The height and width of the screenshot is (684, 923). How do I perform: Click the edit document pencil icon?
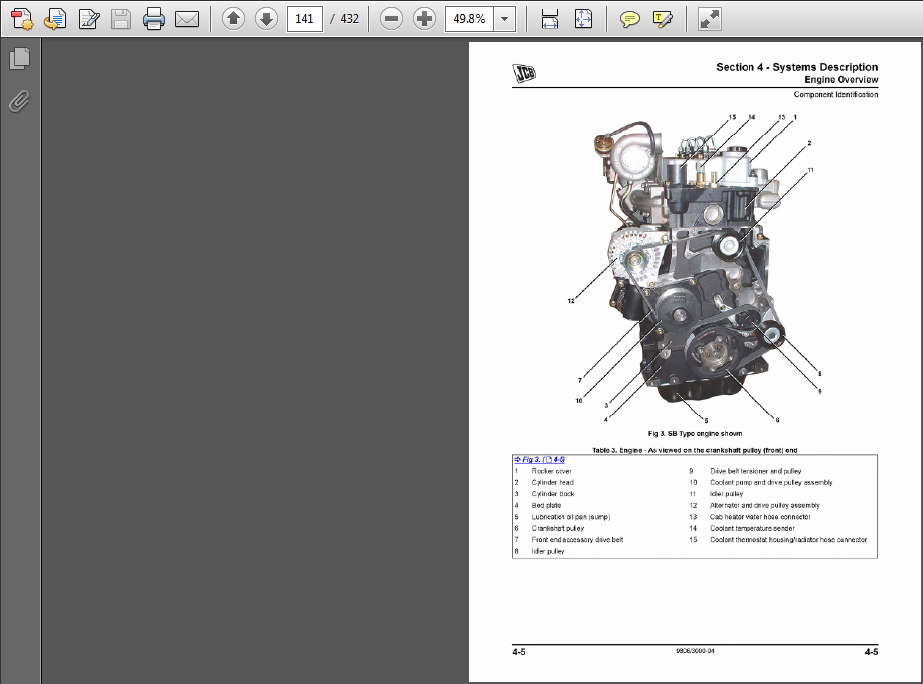(x=88, y=18)
